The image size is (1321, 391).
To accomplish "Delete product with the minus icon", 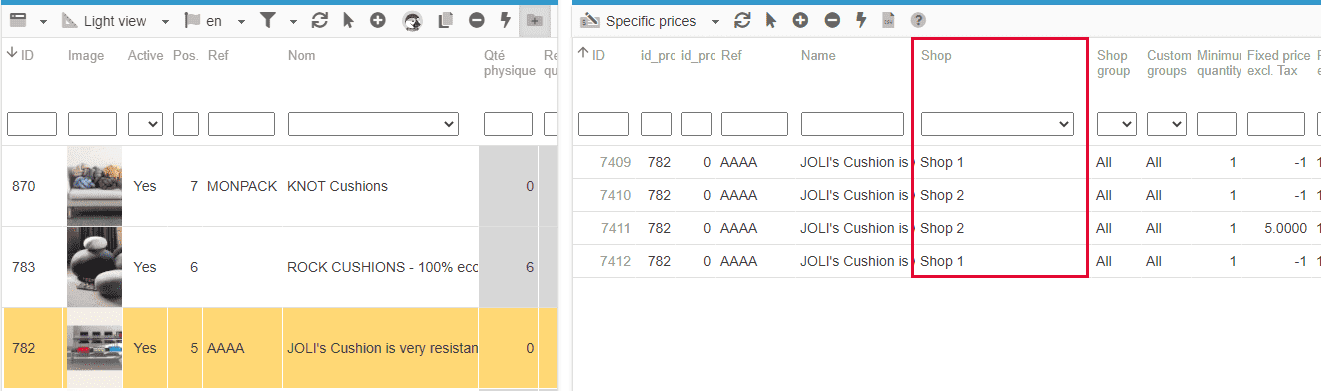I will (x=477, y=20).
